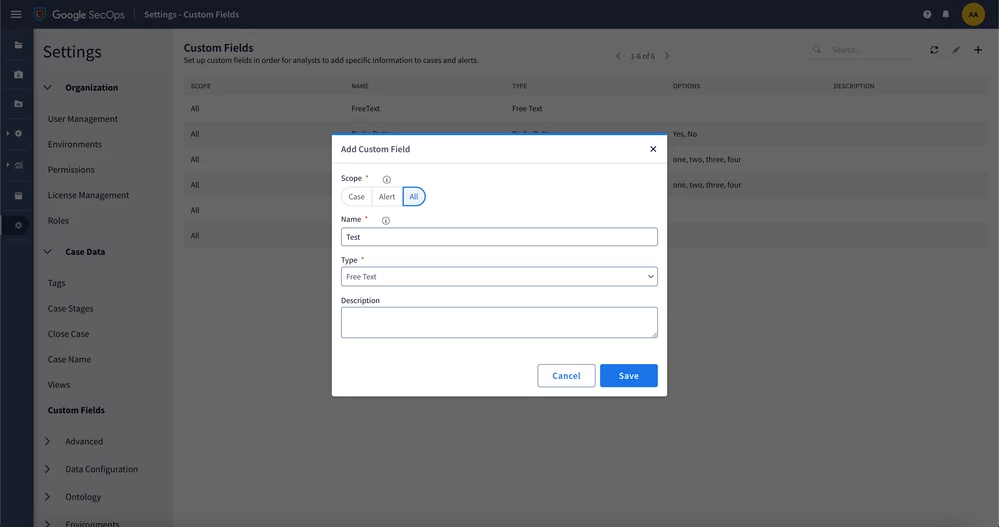Open User Management settings

coord(83,119)
